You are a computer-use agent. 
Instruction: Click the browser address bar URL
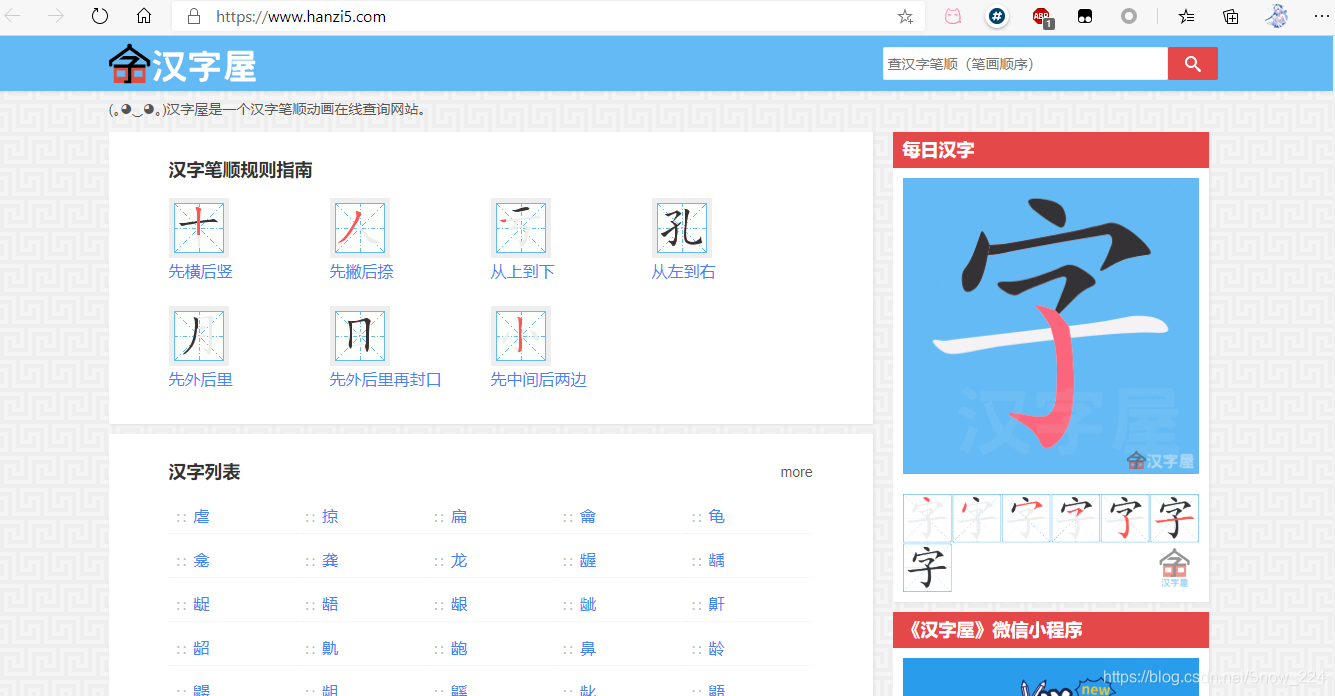[x=300, y=16]
